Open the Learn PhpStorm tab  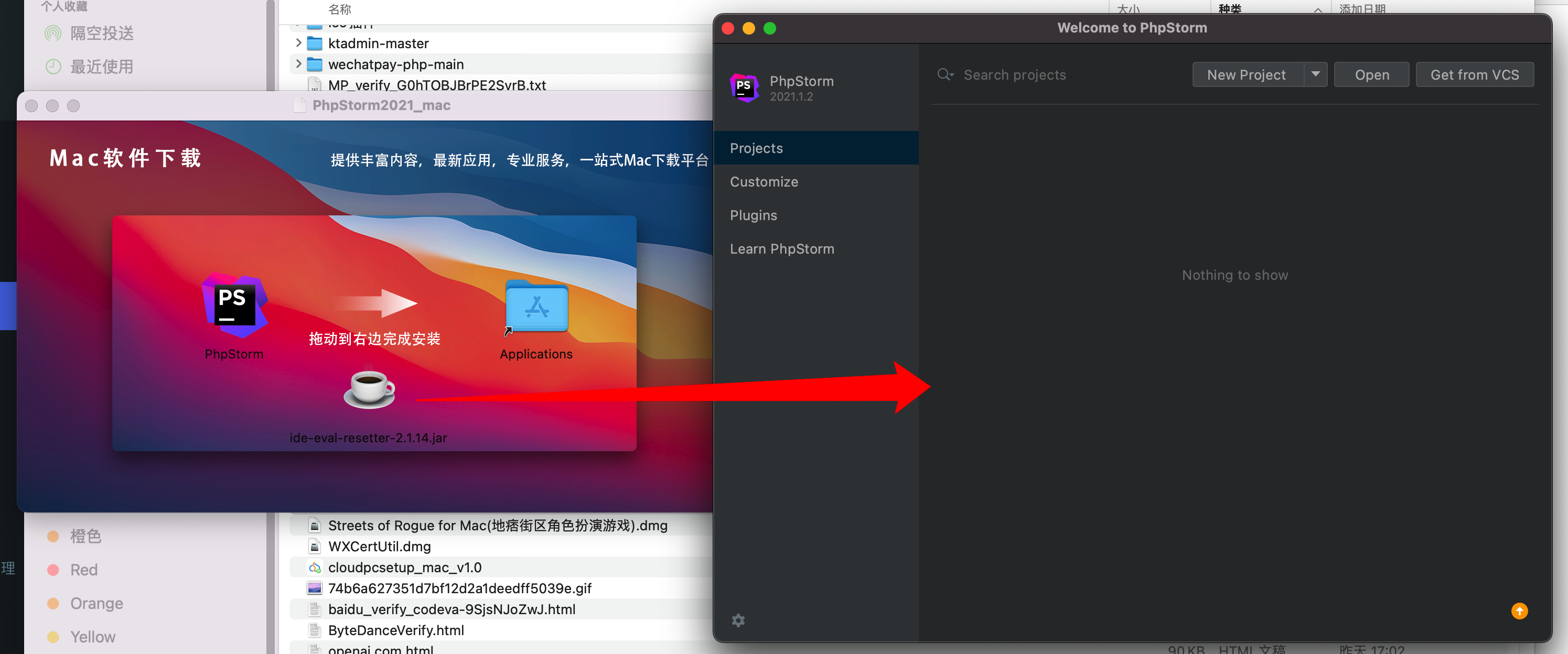815,248
